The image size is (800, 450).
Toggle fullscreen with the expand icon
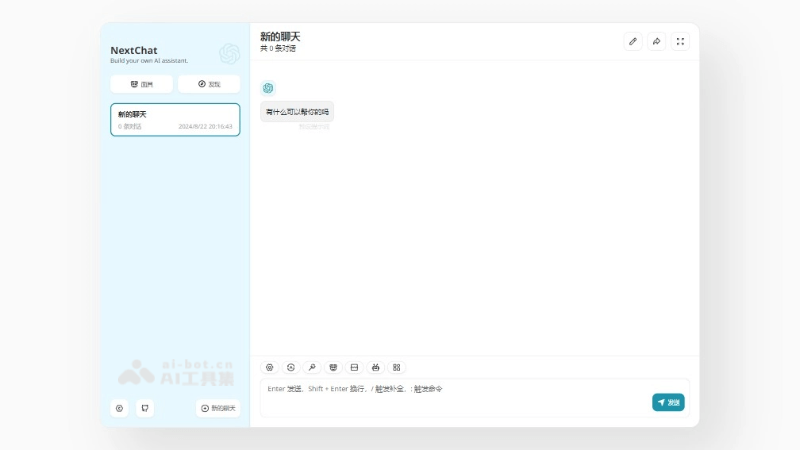[x=681, y=41]
